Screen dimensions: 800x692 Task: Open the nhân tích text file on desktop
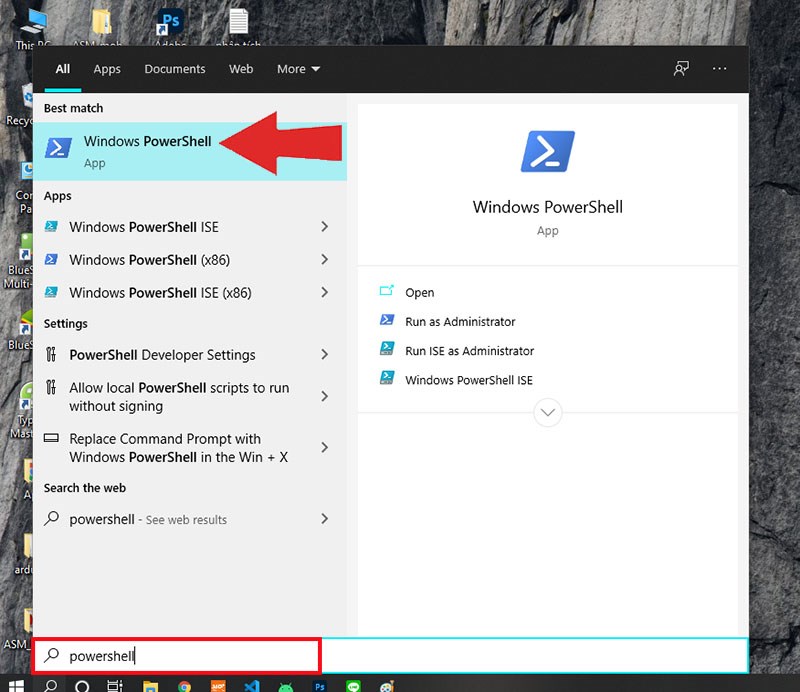point(238,28)
